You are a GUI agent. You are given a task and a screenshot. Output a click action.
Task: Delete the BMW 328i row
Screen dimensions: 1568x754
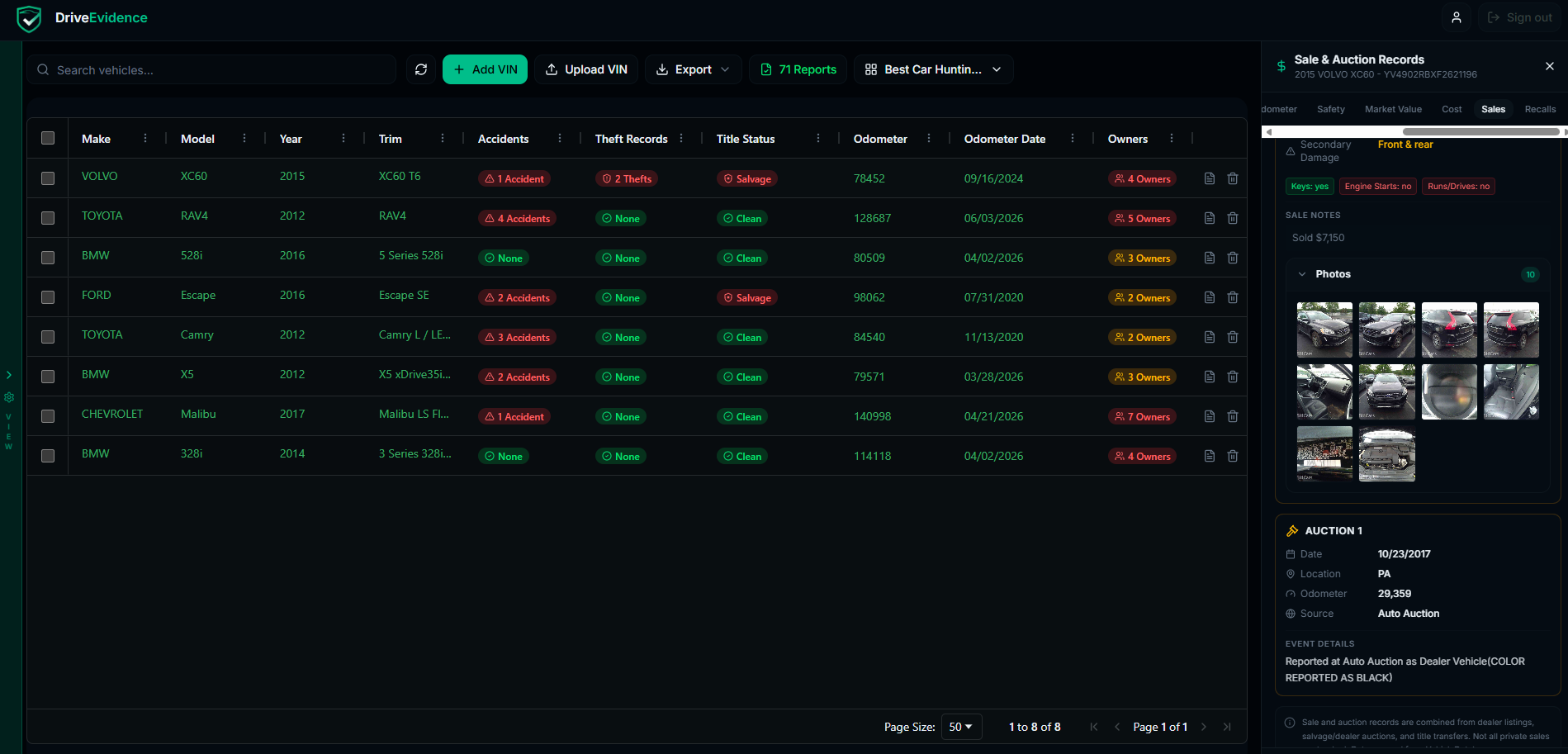tap(1233, 456)
